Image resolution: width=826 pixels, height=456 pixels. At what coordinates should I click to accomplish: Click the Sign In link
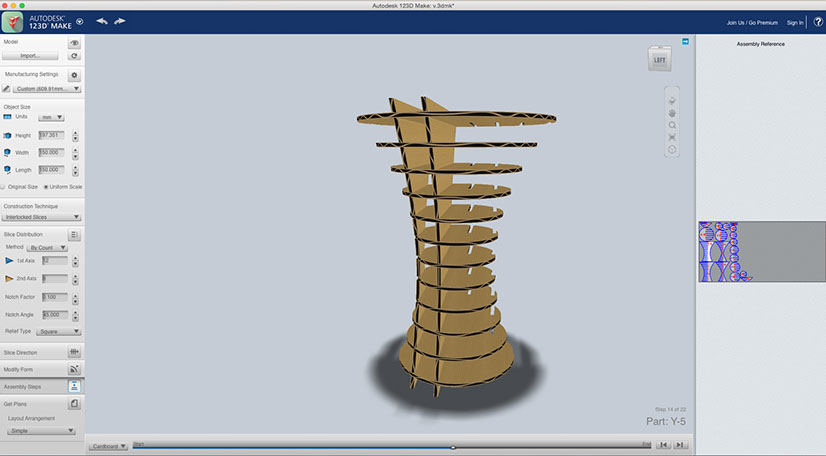[x=795, y=23]
